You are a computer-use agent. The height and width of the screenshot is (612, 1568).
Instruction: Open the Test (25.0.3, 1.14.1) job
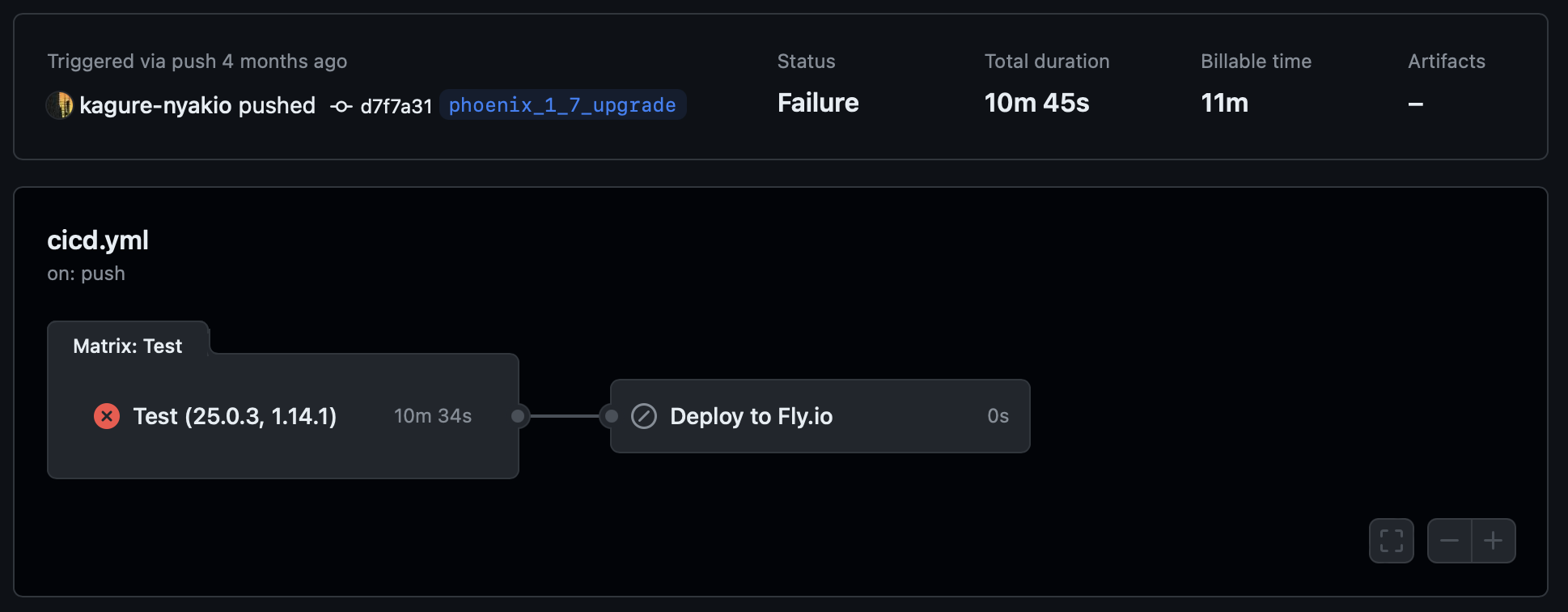tap(235, 416)
